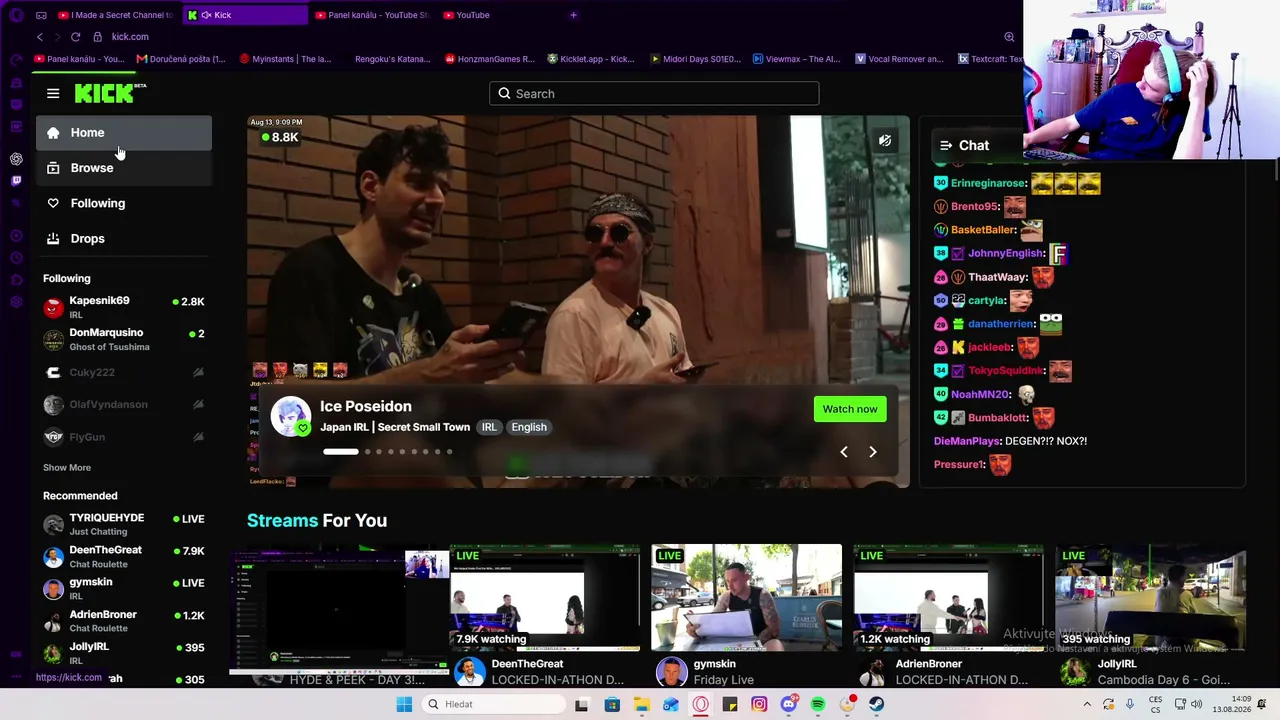Open the Kick hamburger menu

53,94
